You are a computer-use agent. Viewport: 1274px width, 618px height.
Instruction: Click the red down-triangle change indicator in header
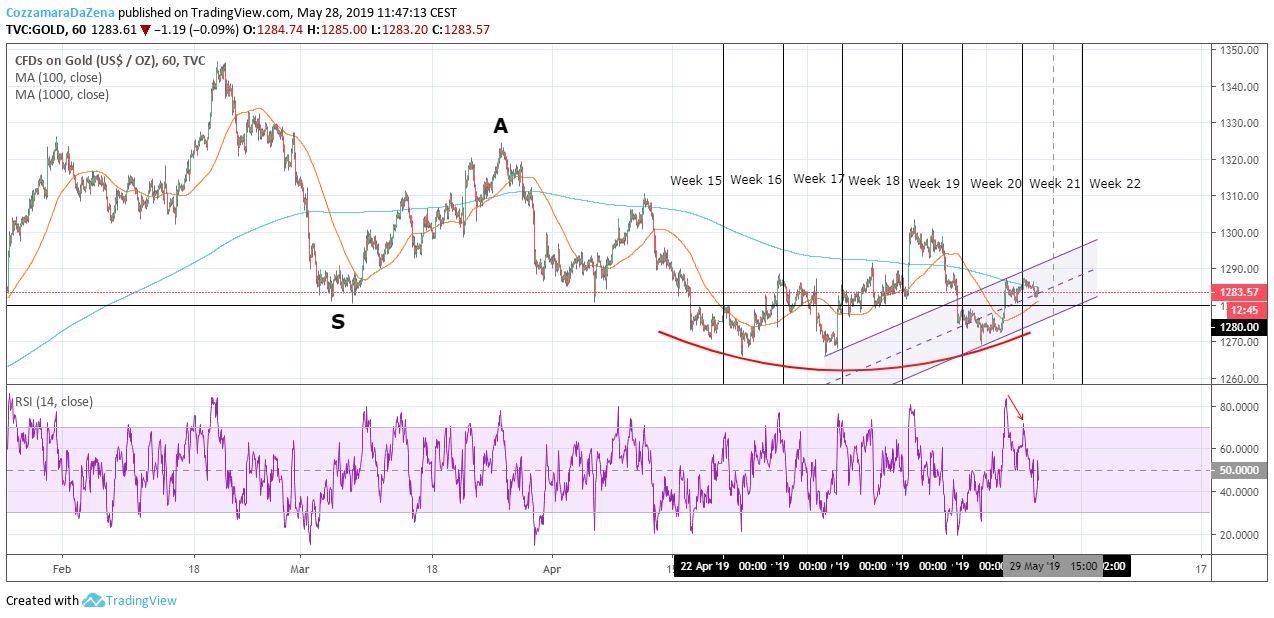pyautogui.click(x=146, y=30)
